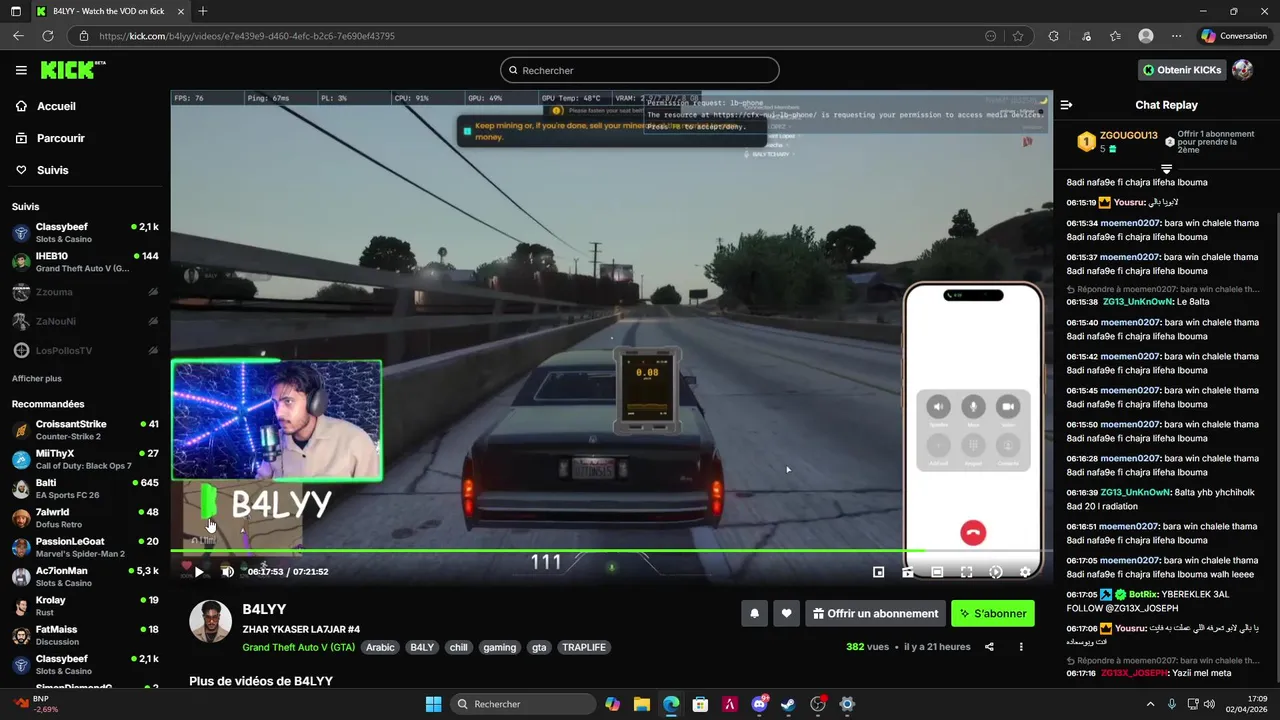Enter fullscreen video mode
This screenshot has height=720, width=1280.
[966, 572]
